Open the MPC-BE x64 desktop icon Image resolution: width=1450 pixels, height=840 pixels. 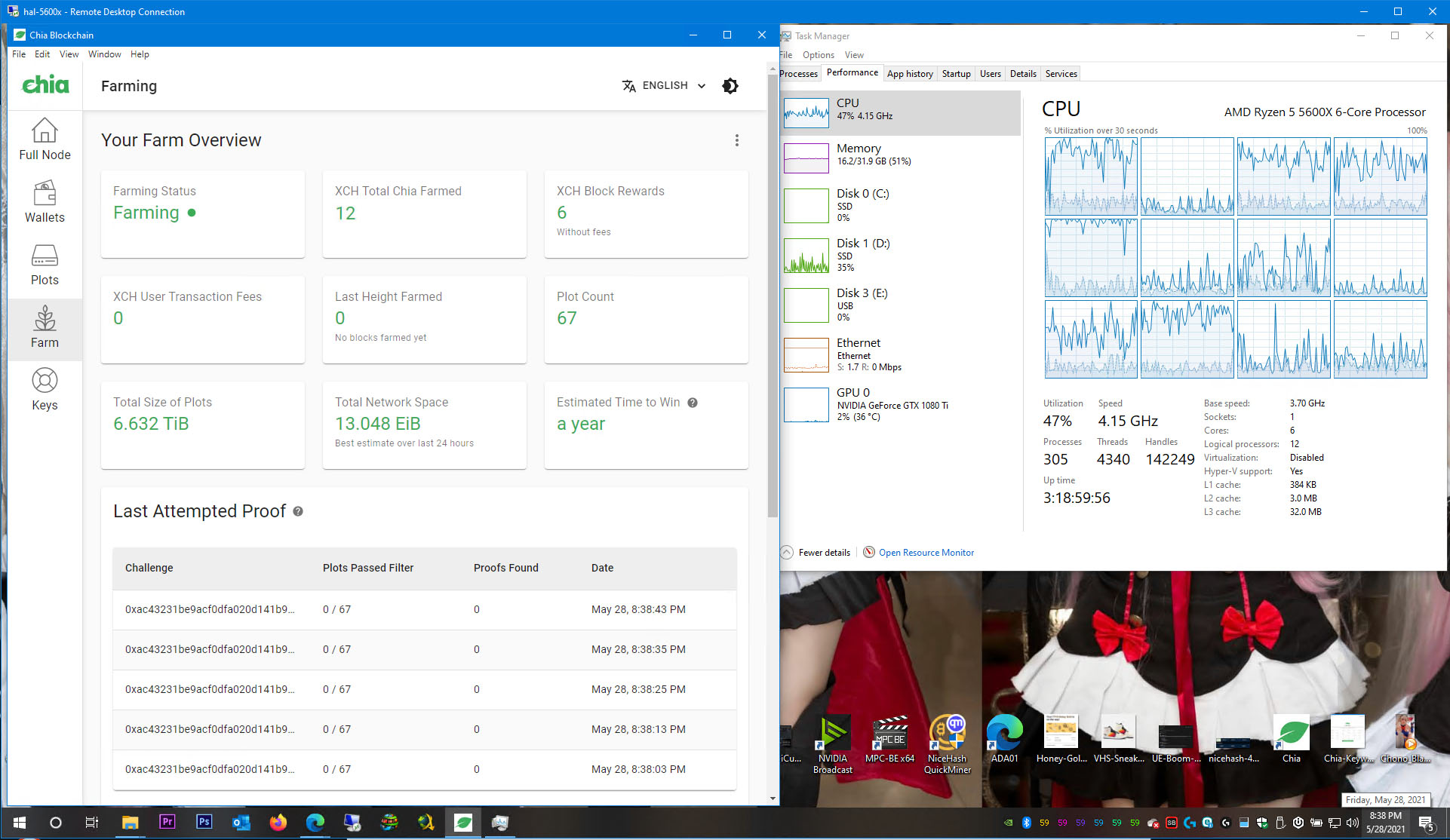[890, 740]
